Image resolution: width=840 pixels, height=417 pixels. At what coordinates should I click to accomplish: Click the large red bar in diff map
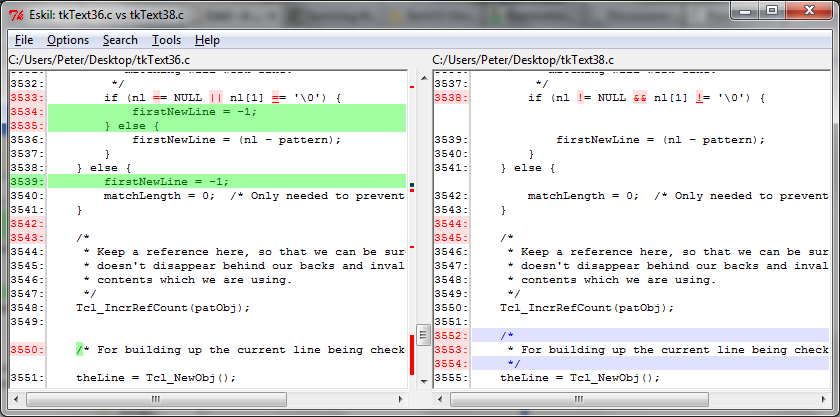pos(412,355)
